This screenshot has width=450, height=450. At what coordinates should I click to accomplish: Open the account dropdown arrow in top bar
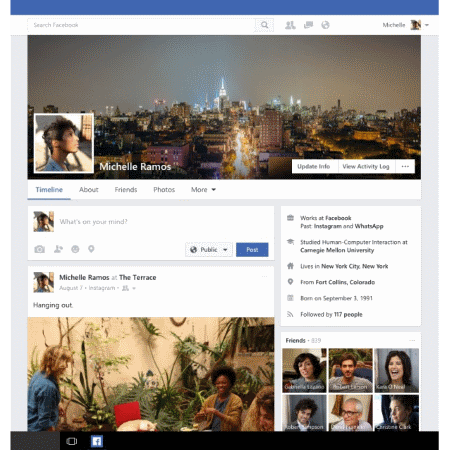(x=427, y=25)
